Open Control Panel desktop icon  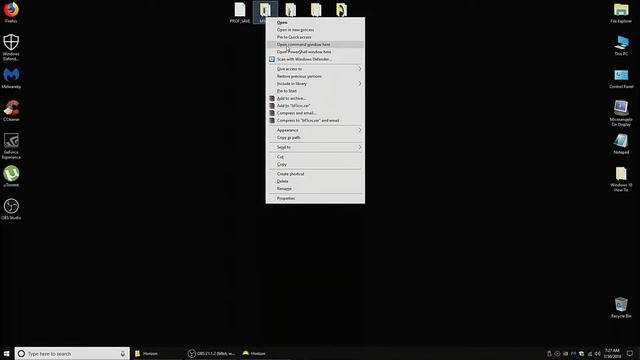click(621, 78)
